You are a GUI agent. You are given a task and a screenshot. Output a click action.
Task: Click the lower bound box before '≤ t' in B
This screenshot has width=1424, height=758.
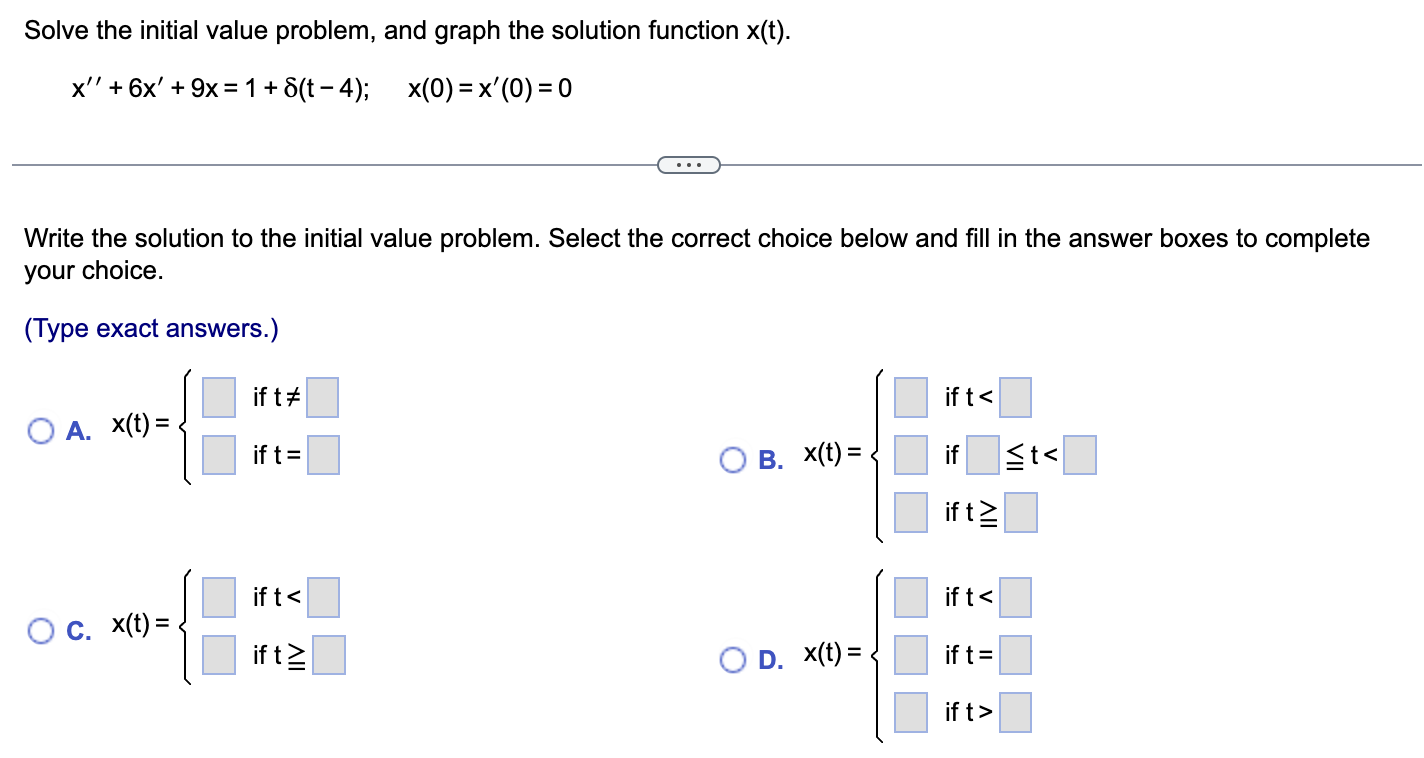click(x=984, y=455)
